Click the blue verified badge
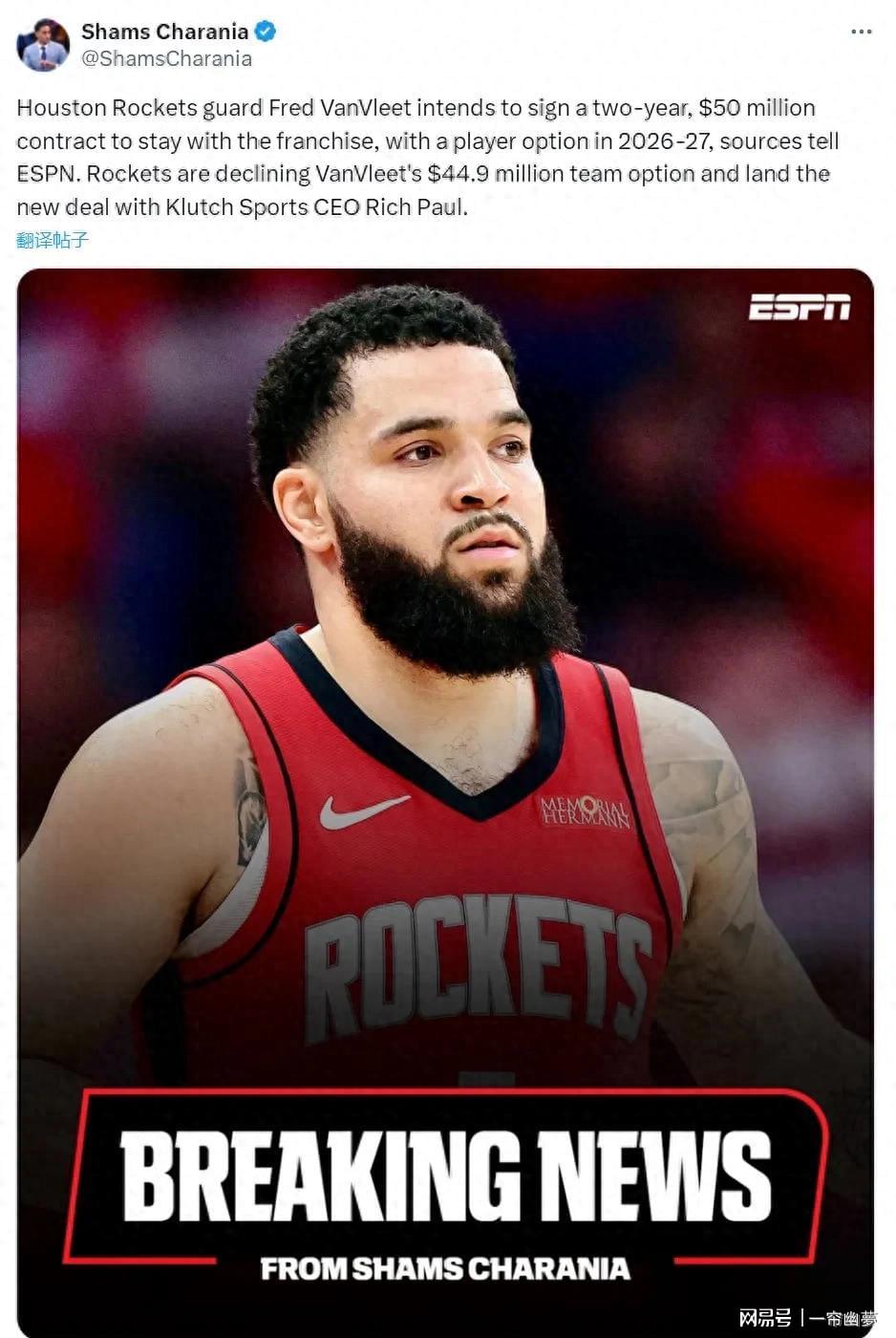 pos(266,32)
